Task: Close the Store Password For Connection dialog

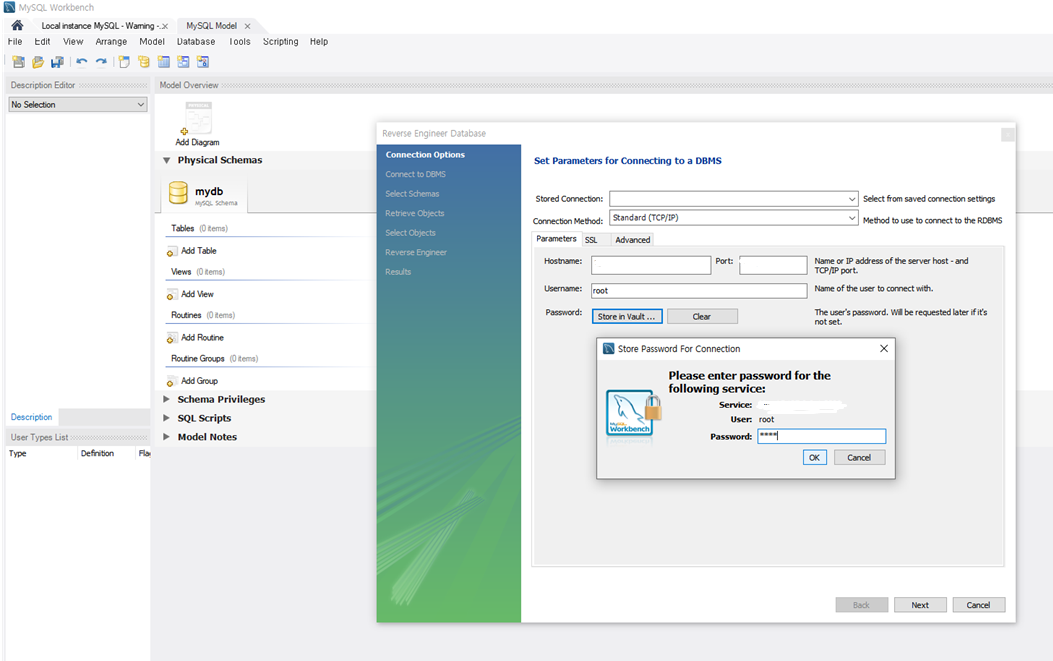Action: [884, 349]
